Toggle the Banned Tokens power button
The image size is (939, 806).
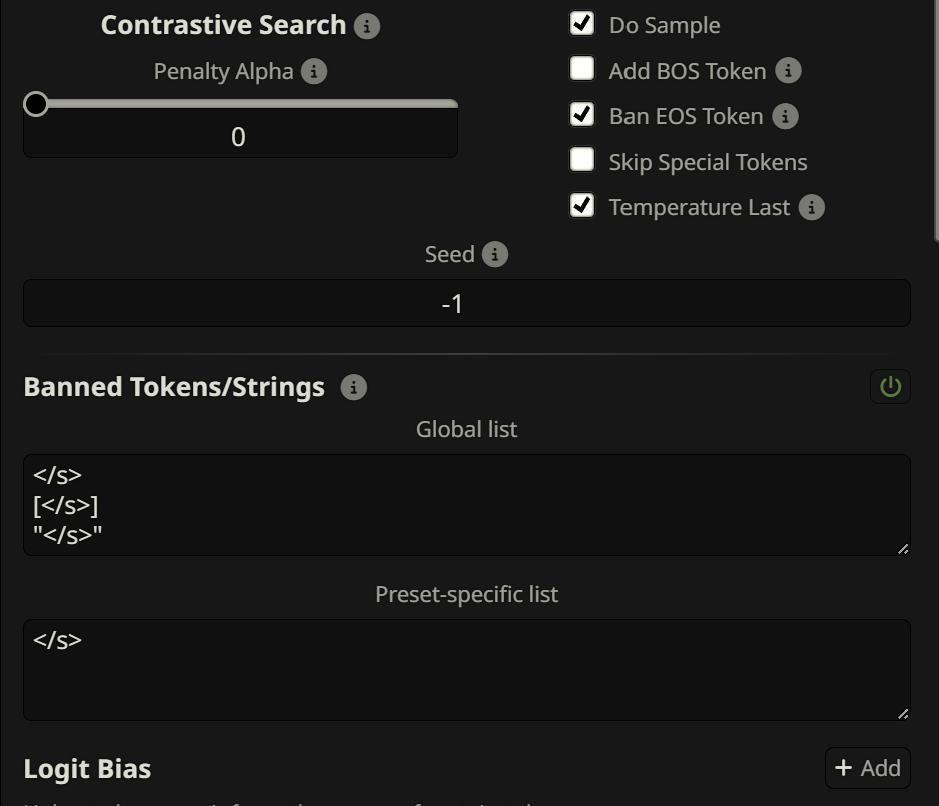pos(890,387)
